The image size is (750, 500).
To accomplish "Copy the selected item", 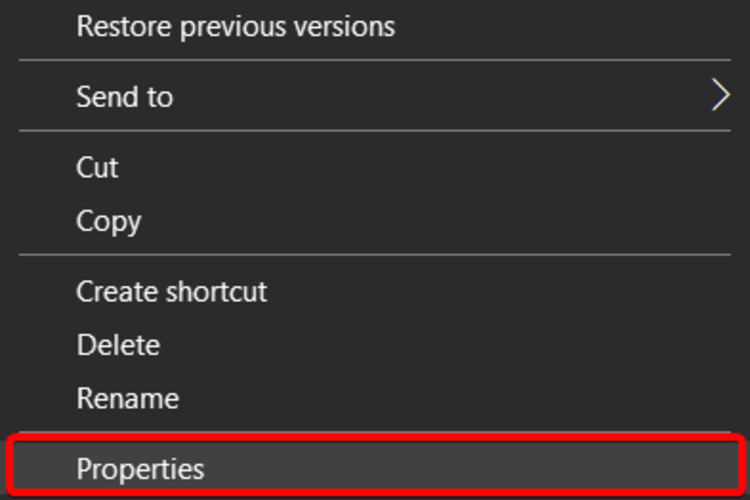I will (x=108, y=221).
